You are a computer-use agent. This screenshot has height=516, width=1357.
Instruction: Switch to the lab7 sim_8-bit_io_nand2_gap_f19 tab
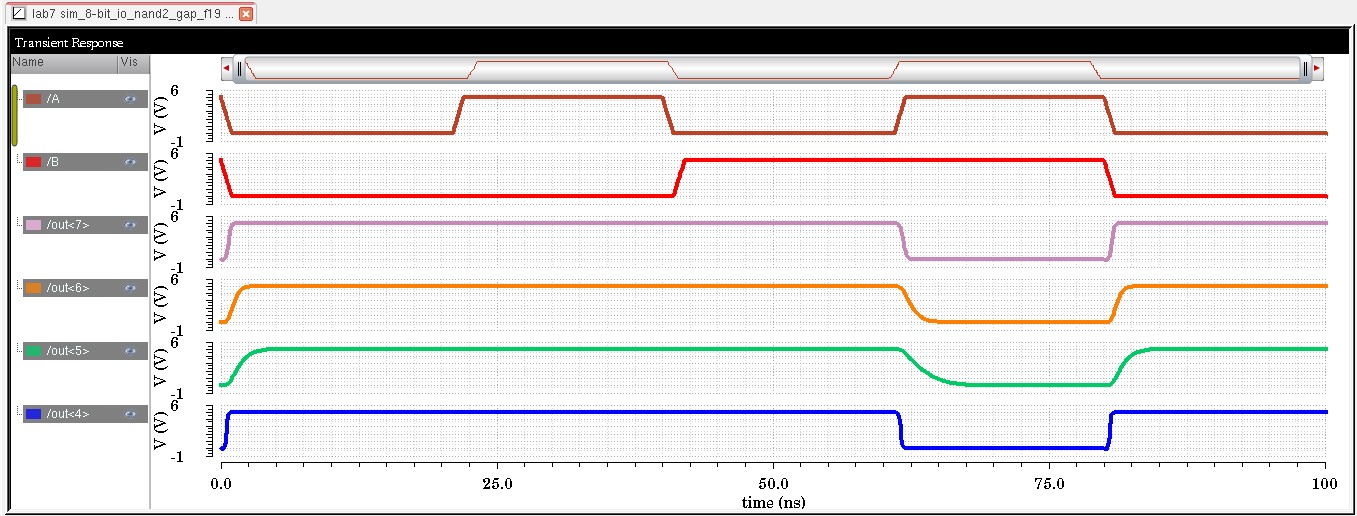(x=133, y=14)
